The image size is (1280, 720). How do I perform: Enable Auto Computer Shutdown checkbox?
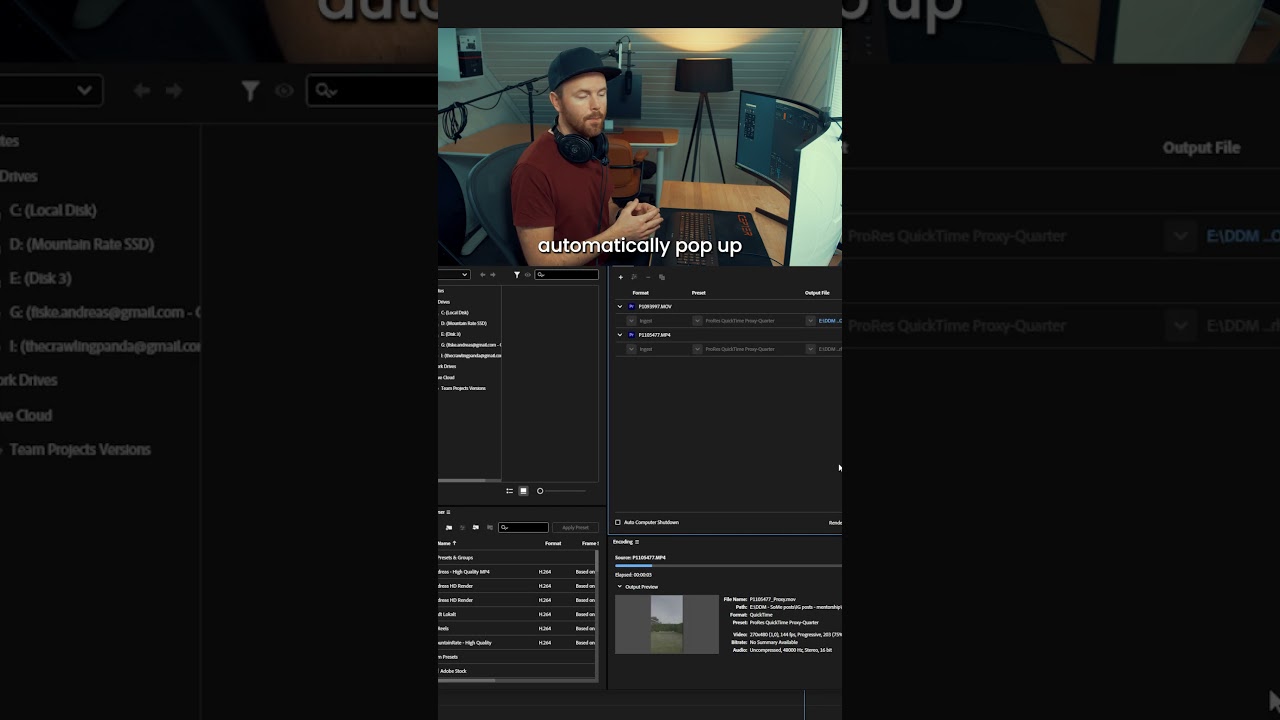pos(618,523)
